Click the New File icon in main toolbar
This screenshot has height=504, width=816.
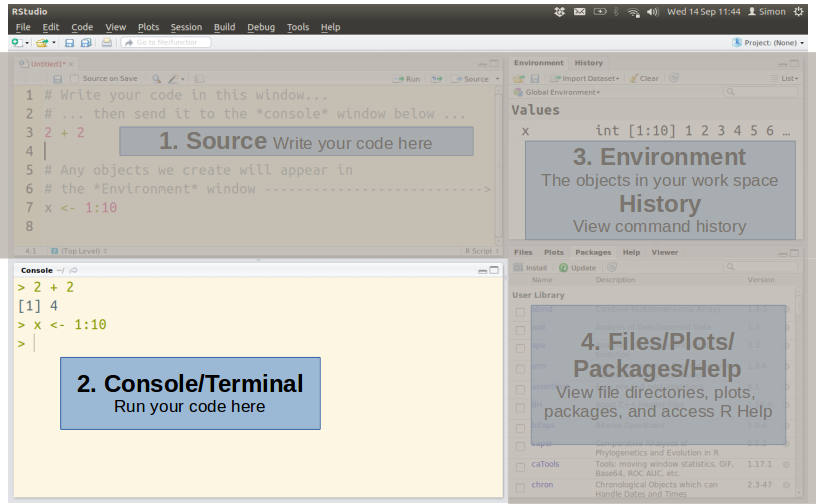click(x=17, y=43)
